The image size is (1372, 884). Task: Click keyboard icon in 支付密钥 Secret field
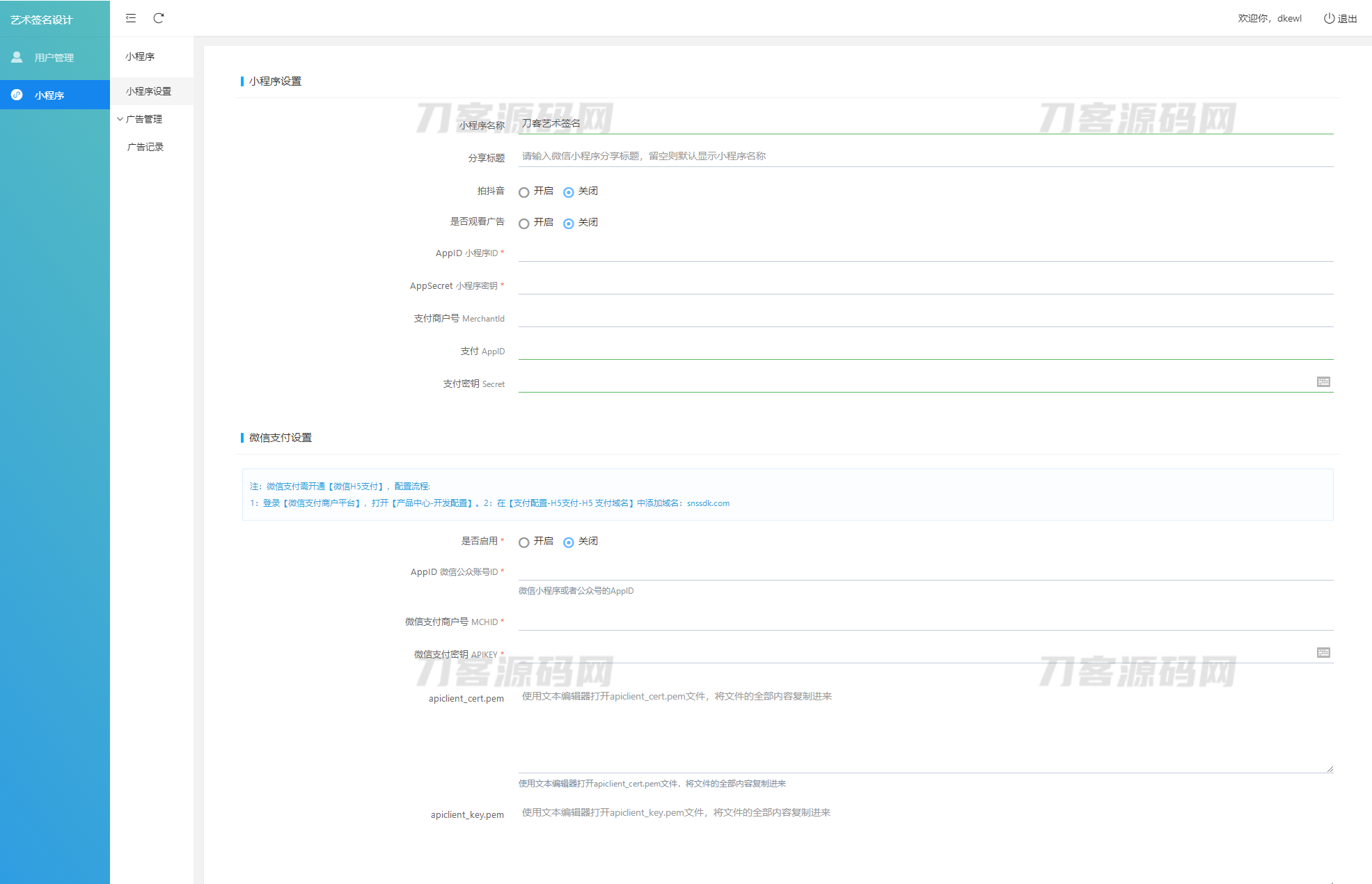[1323, 381]
